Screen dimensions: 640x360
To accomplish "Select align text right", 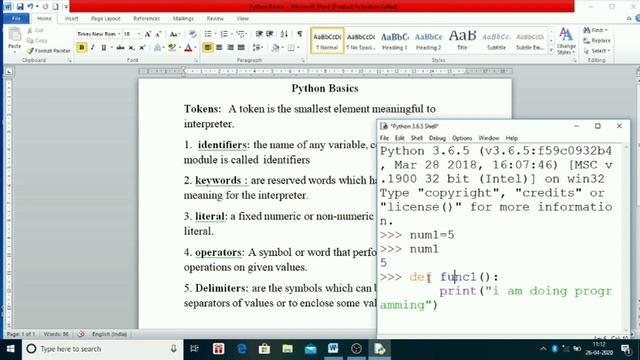I will point(230,48).
